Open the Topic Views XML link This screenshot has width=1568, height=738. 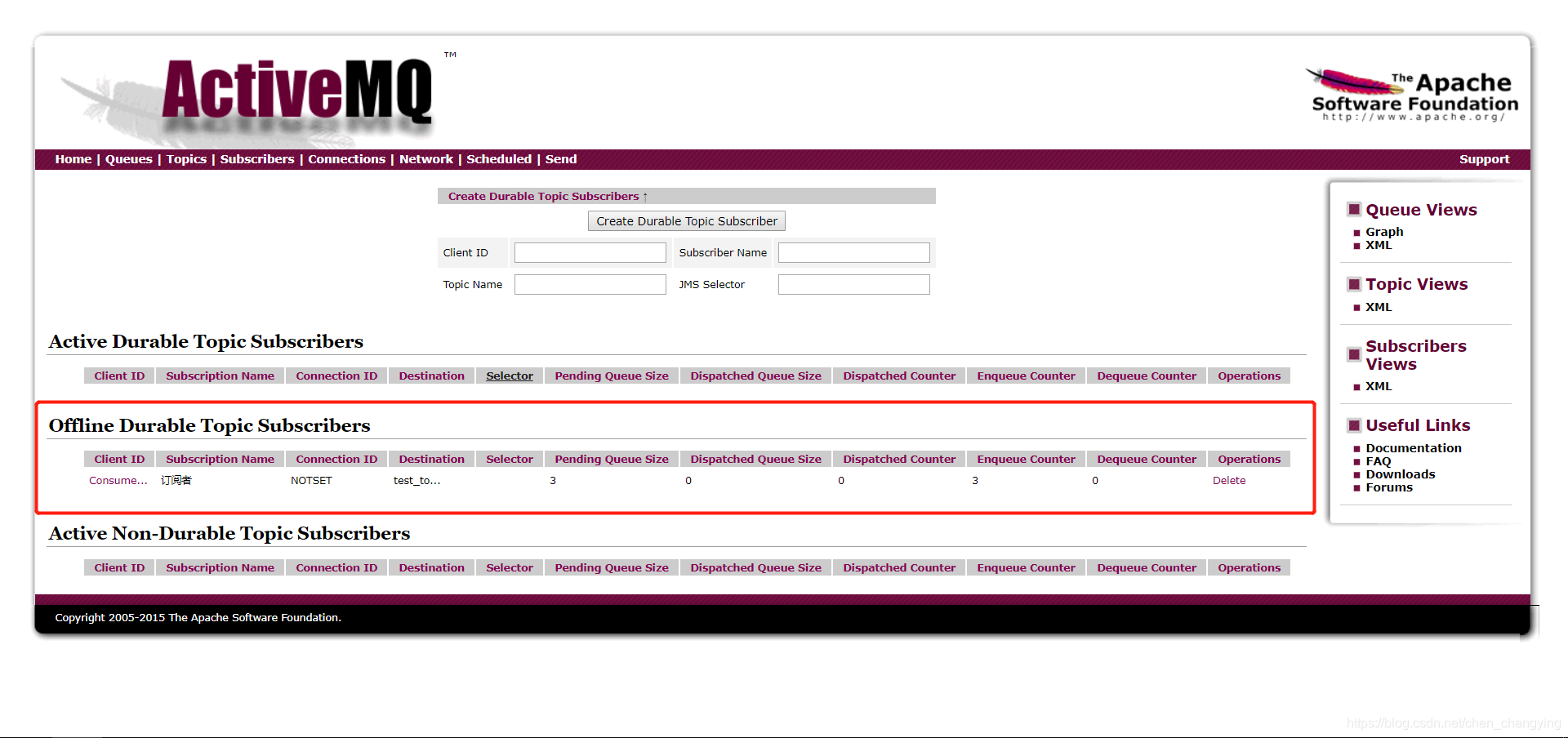coord(1379,307)
